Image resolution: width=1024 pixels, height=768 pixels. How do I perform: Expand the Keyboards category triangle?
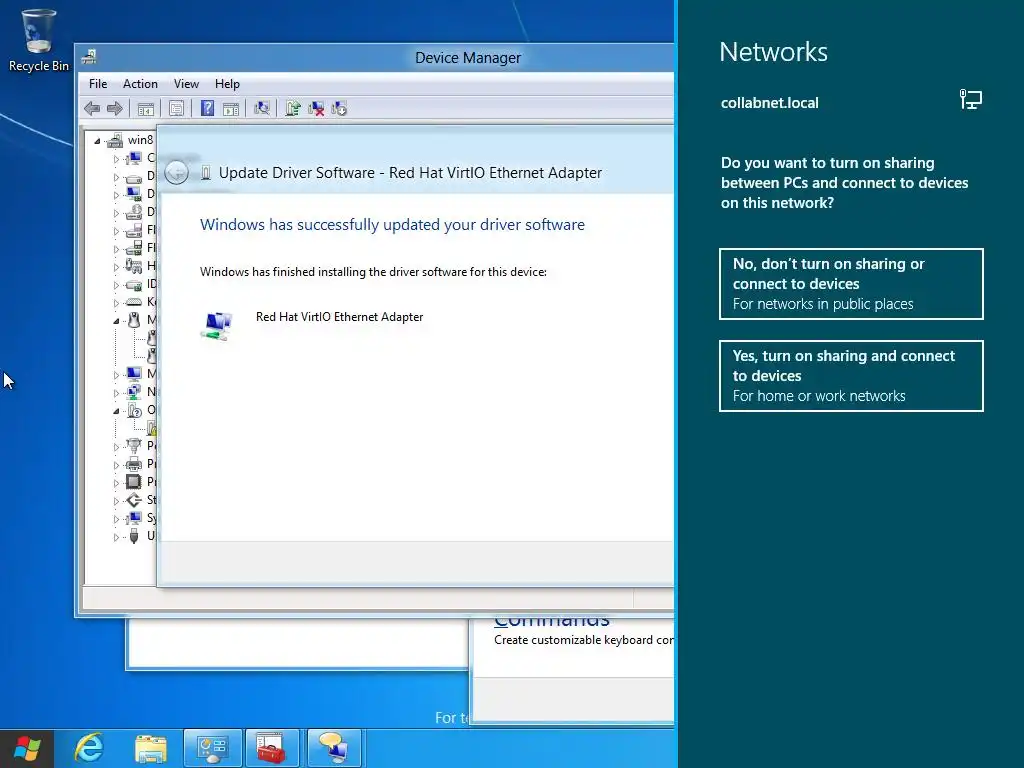coord(116,302)
